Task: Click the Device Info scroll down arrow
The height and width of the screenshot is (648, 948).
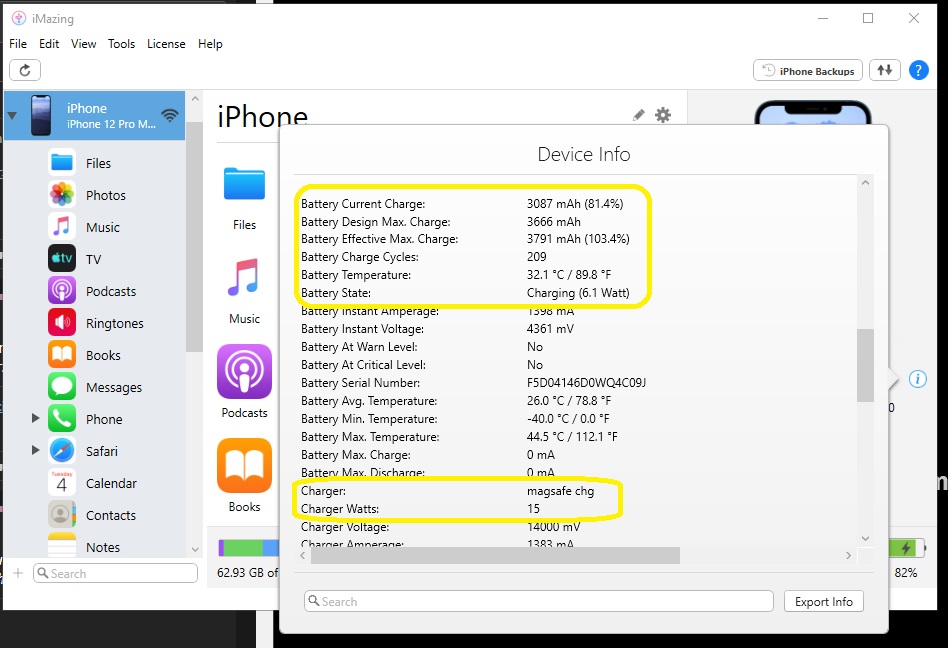Action: click(x=865, y=538)
